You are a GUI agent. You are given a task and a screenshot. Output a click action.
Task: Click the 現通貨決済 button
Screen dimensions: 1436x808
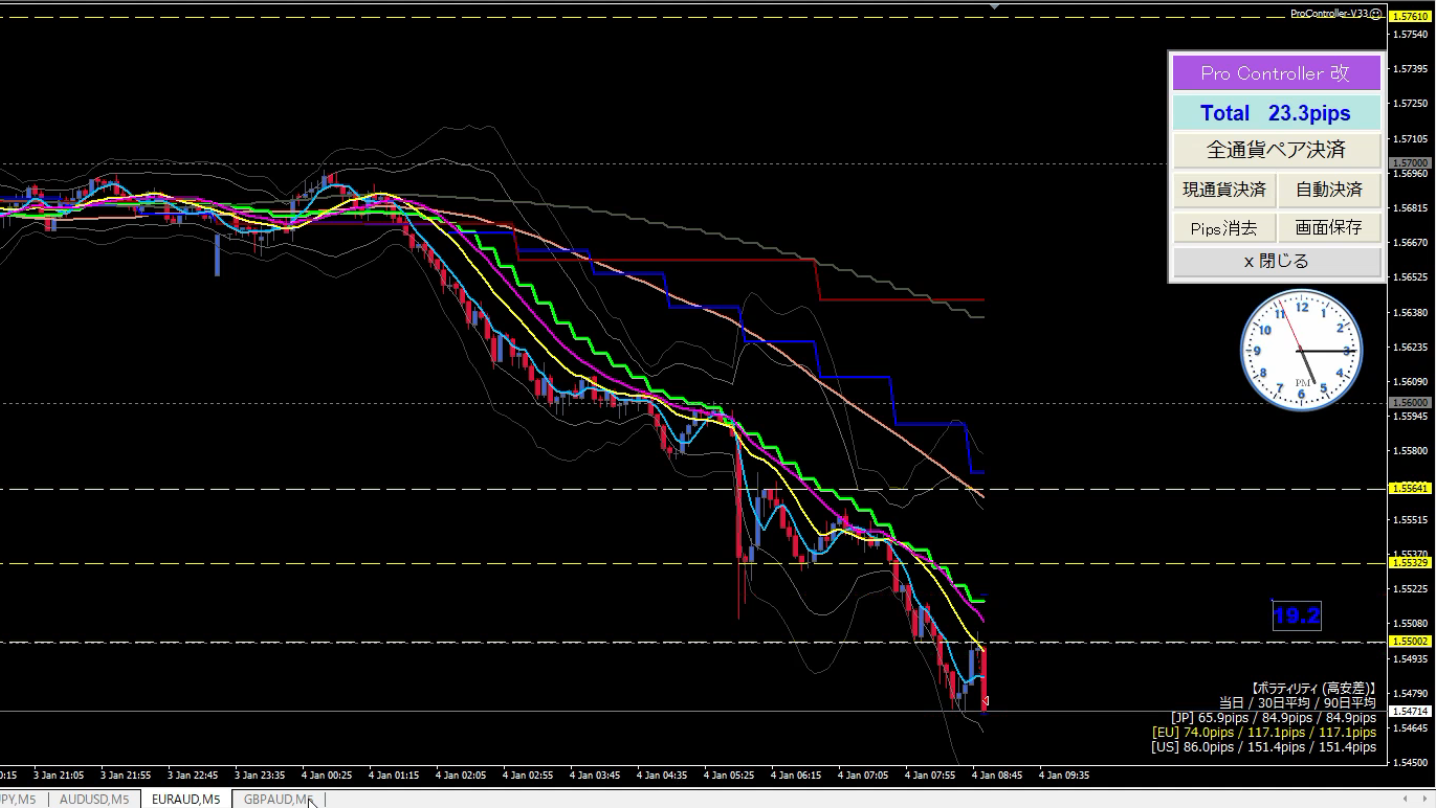pos(1224,189)
